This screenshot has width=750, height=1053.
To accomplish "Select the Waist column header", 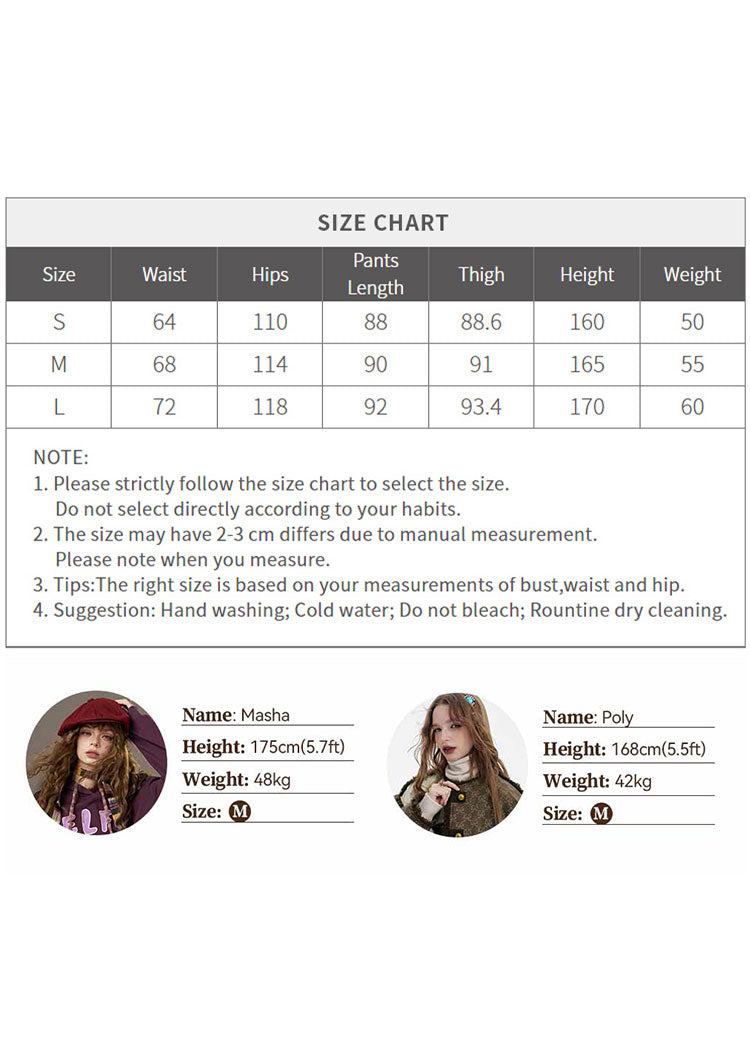I will click(164, 274).
